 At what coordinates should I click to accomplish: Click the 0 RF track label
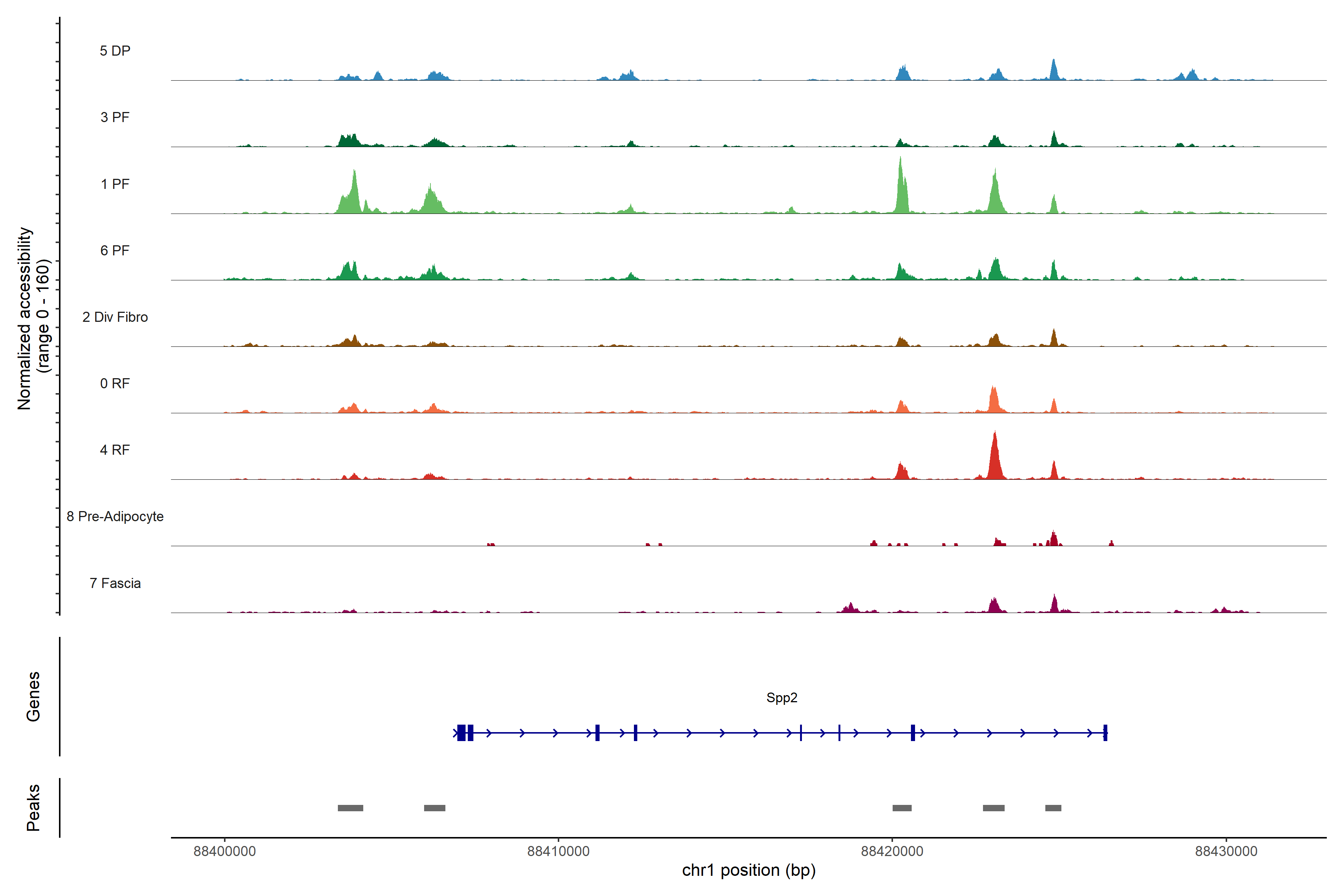pos(115,383)
